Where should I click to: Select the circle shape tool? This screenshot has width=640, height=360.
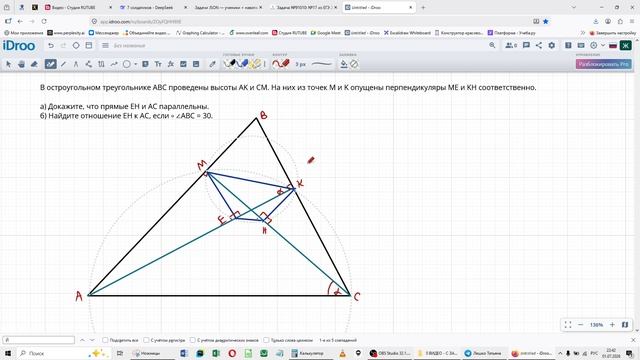127,64
